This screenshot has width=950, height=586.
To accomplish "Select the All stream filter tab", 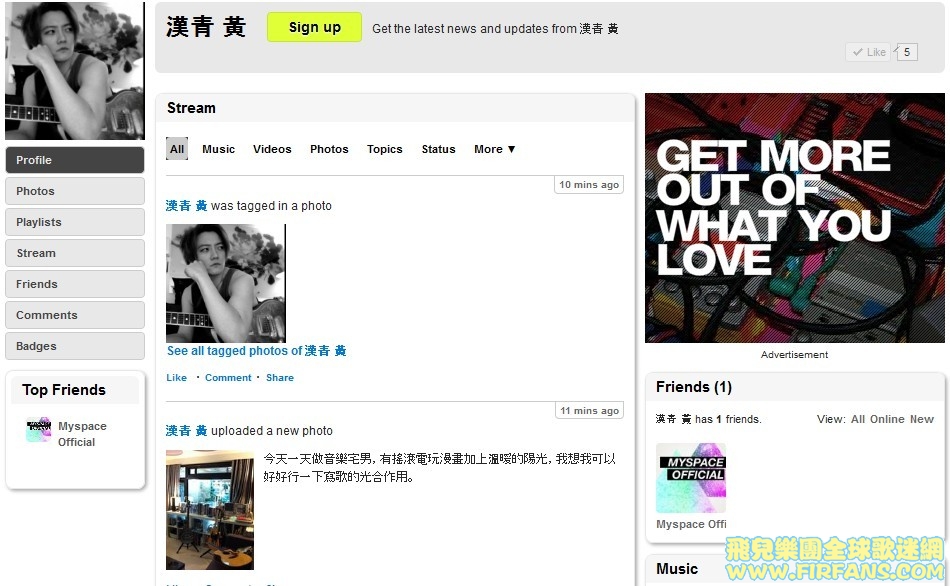I will point(177,149).
